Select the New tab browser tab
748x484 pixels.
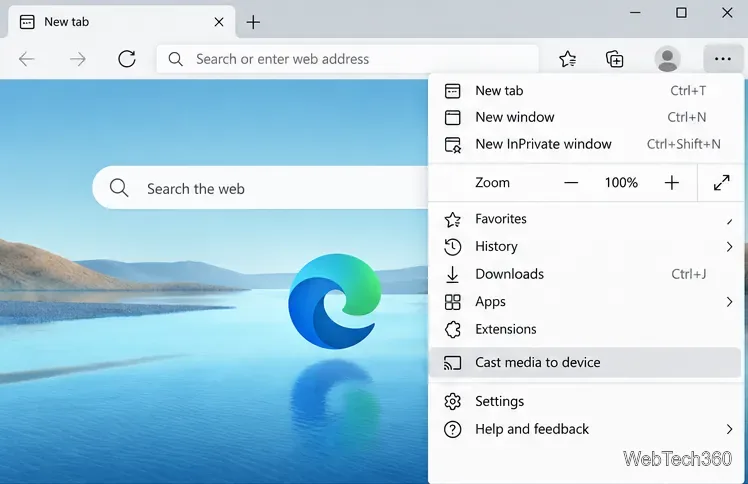[x=122, y=22]
